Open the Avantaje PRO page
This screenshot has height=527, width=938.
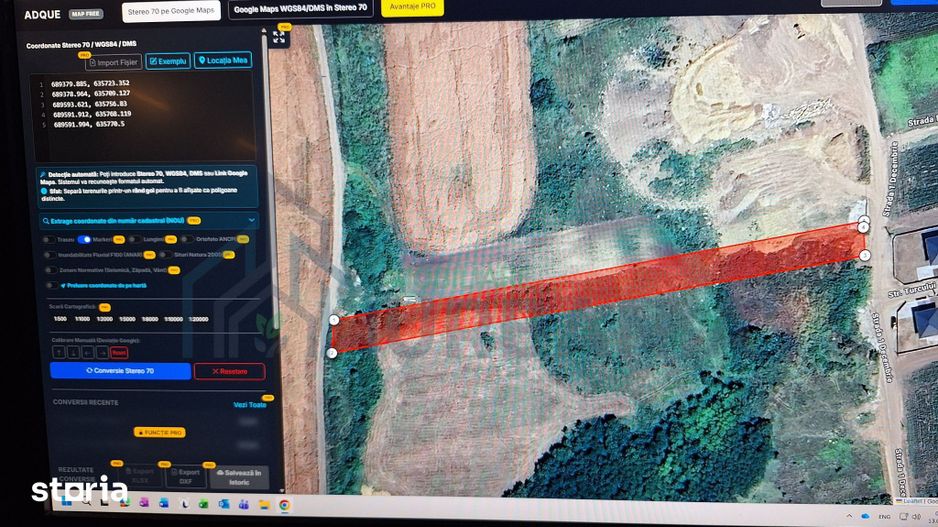click(x=412, y=7)
